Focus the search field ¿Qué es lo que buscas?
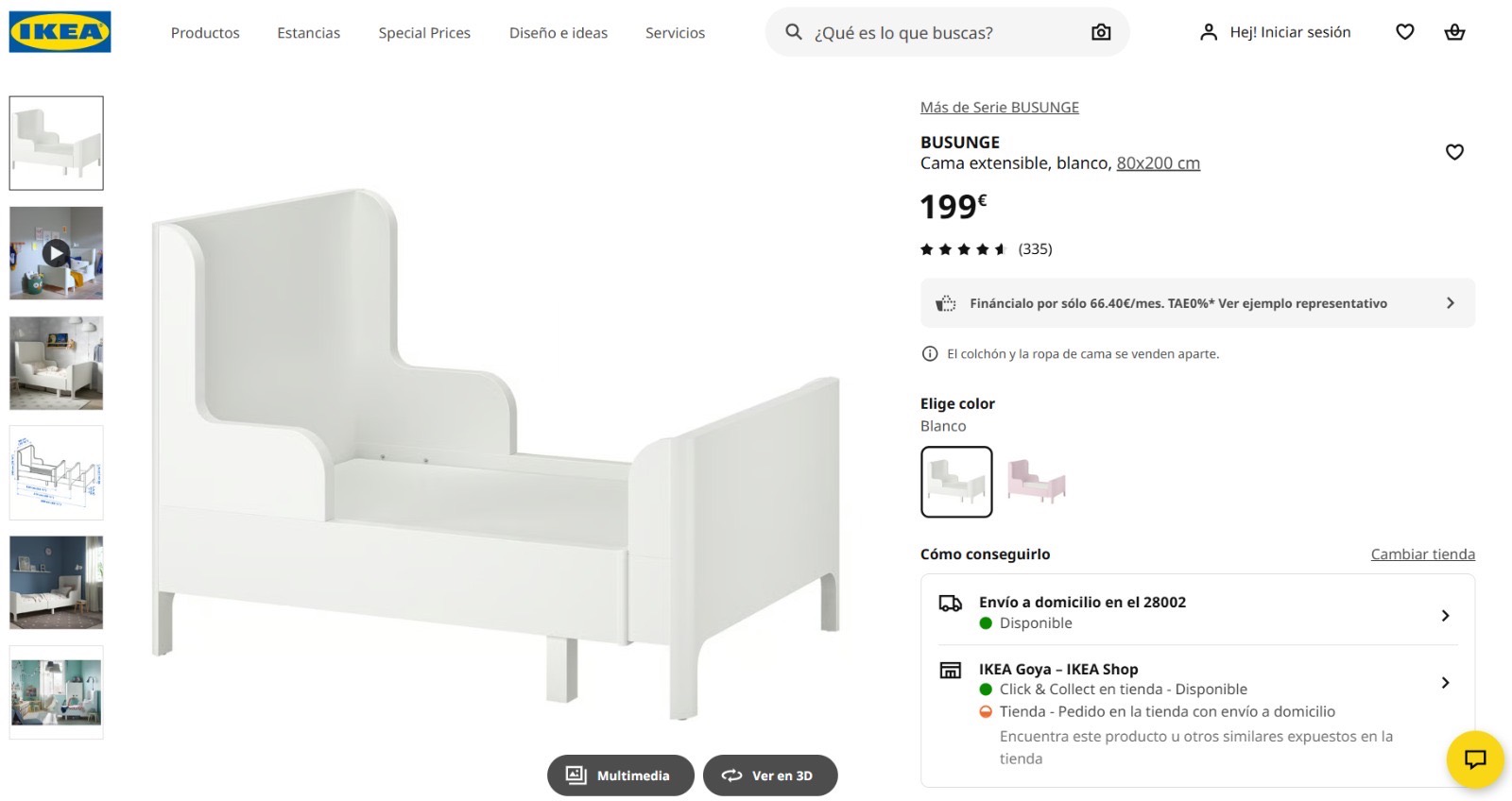 coord(945,33)
